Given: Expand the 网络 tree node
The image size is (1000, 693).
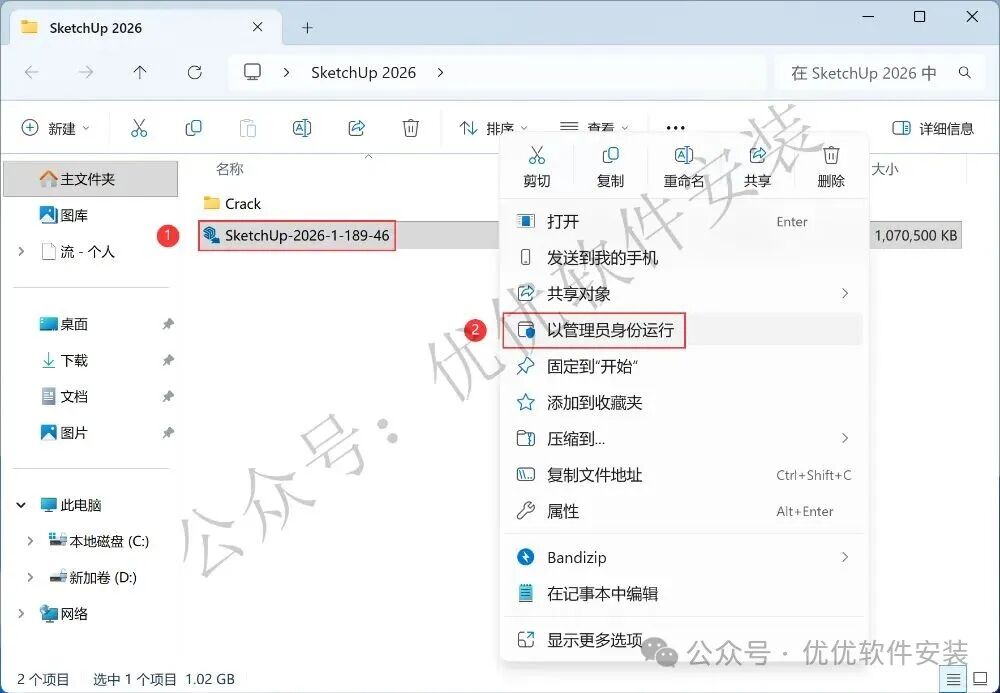Looking at the screenshot, I should (21, 614).
